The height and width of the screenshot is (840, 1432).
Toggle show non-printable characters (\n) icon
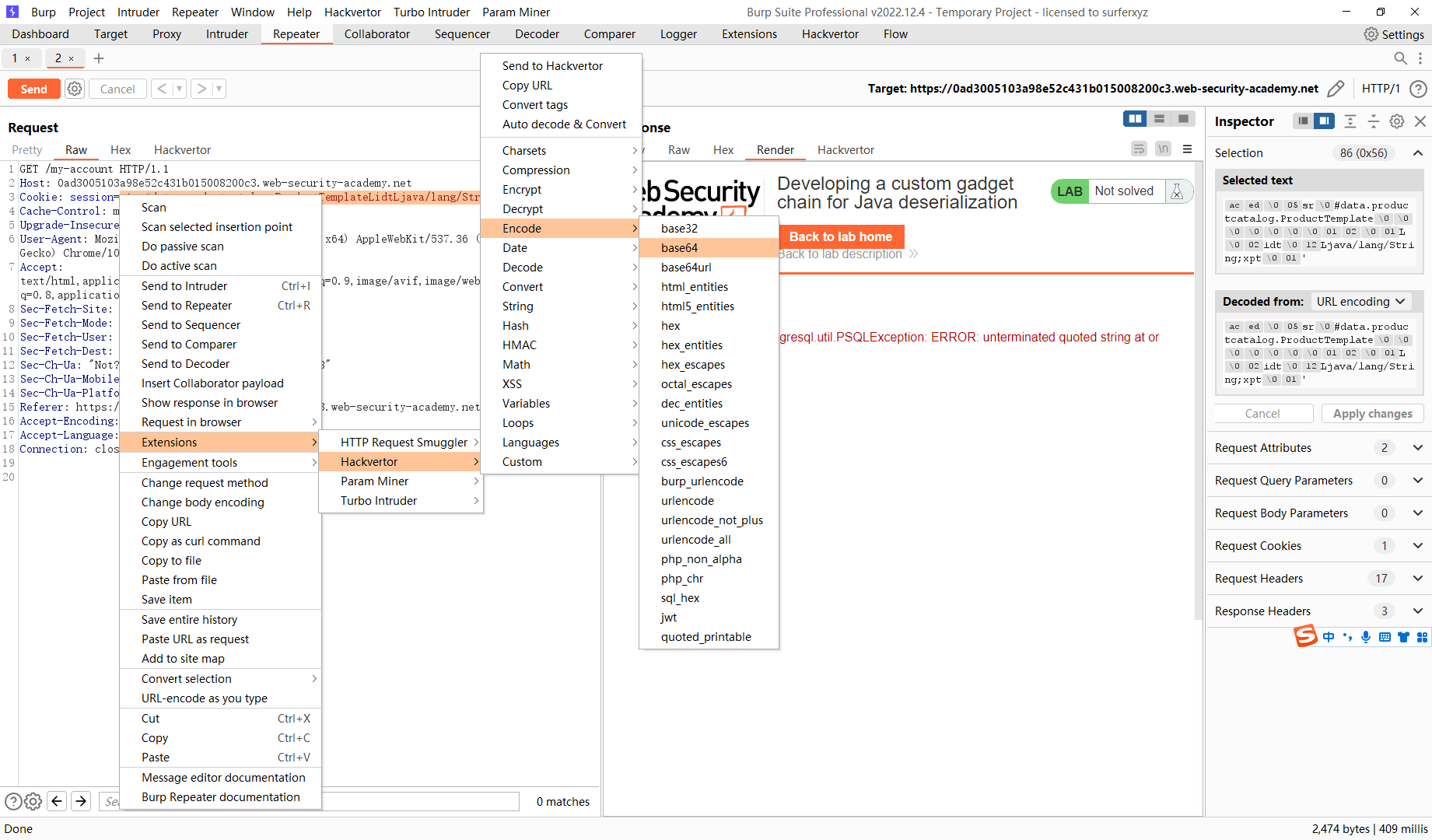pos(1163,149)
